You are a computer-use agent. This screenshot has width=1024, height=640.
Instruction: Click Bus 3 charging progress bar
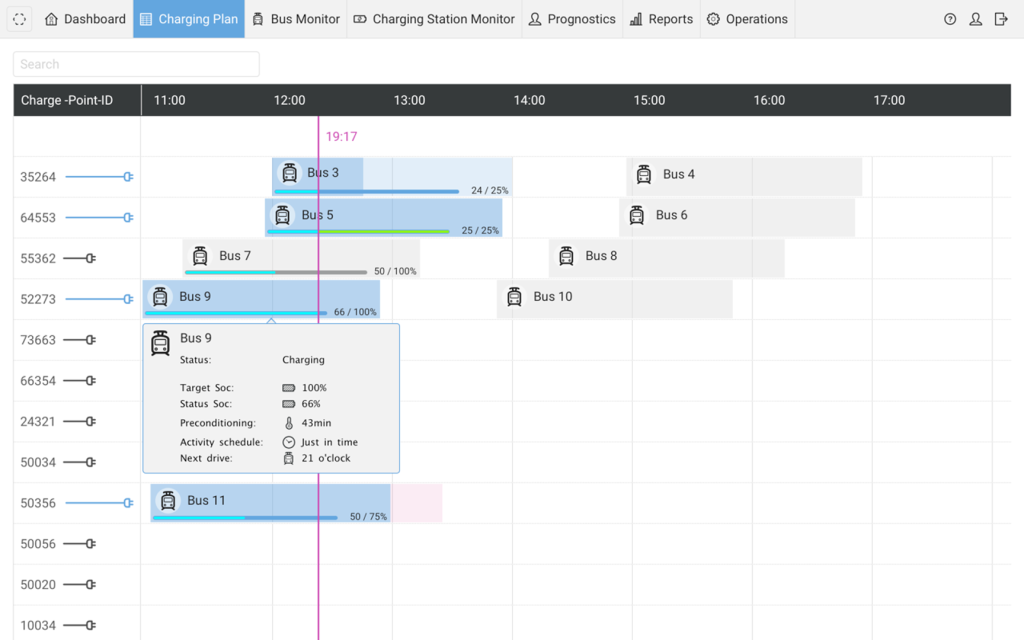coord(366,191)
